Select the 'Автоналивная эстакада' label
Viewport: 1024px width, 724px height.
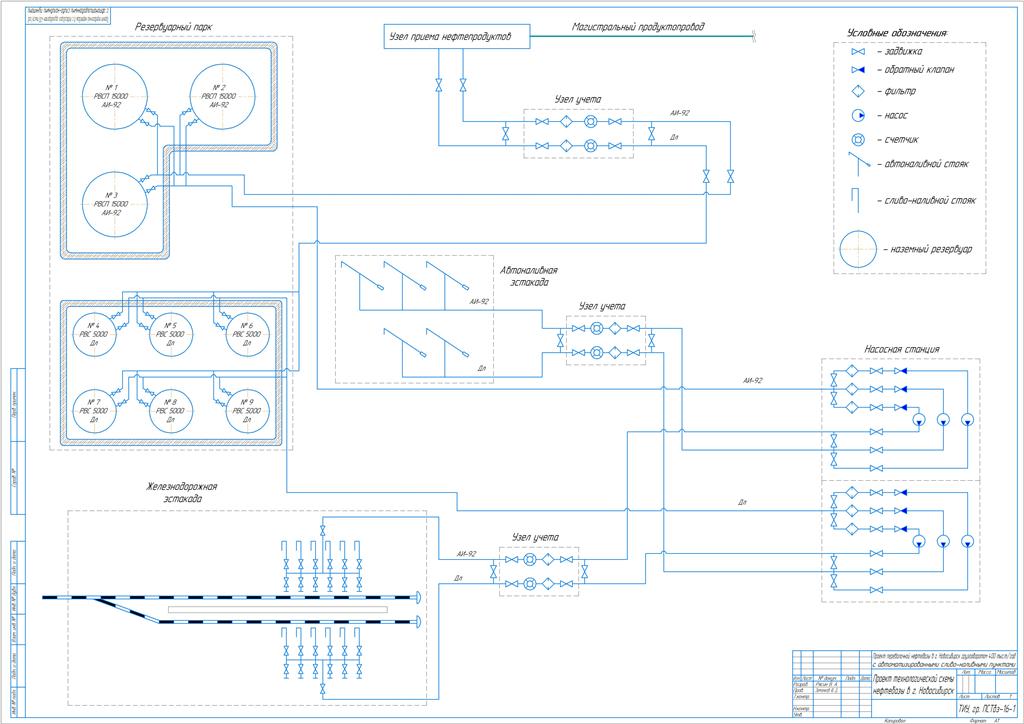(529, 276)
